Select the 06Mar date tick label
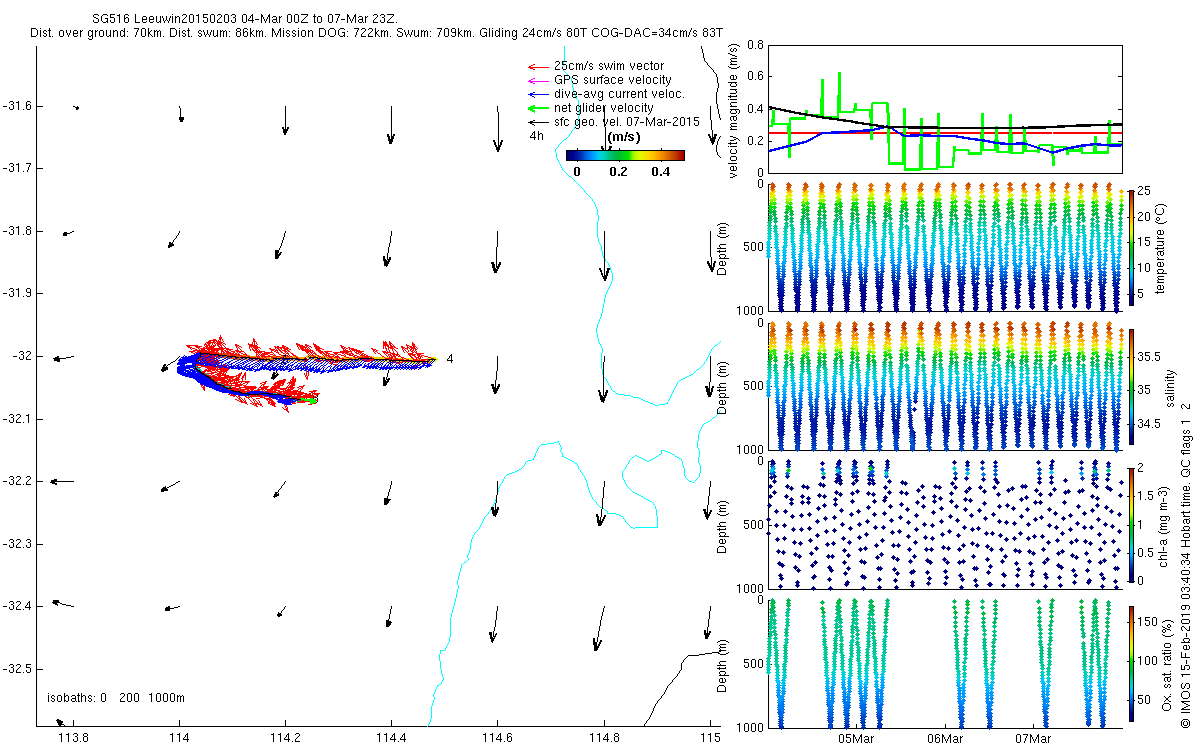Viewport: 1200px width, 750px height. pyautogui.click(x=945, y=739)
